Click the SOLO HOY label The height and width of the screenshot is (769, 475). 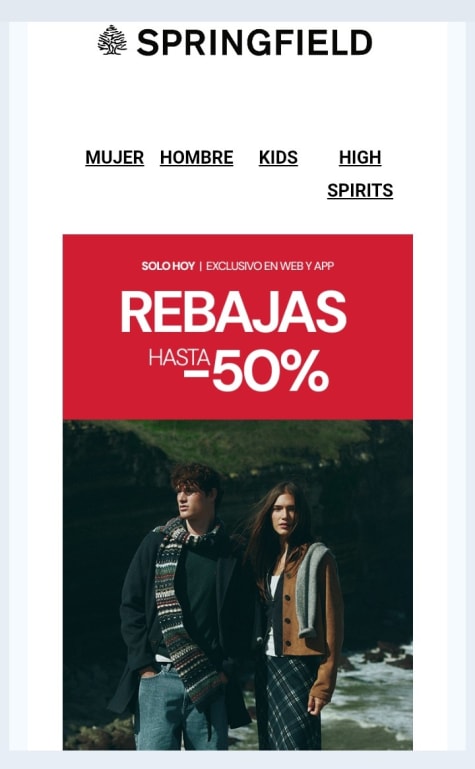168,266
